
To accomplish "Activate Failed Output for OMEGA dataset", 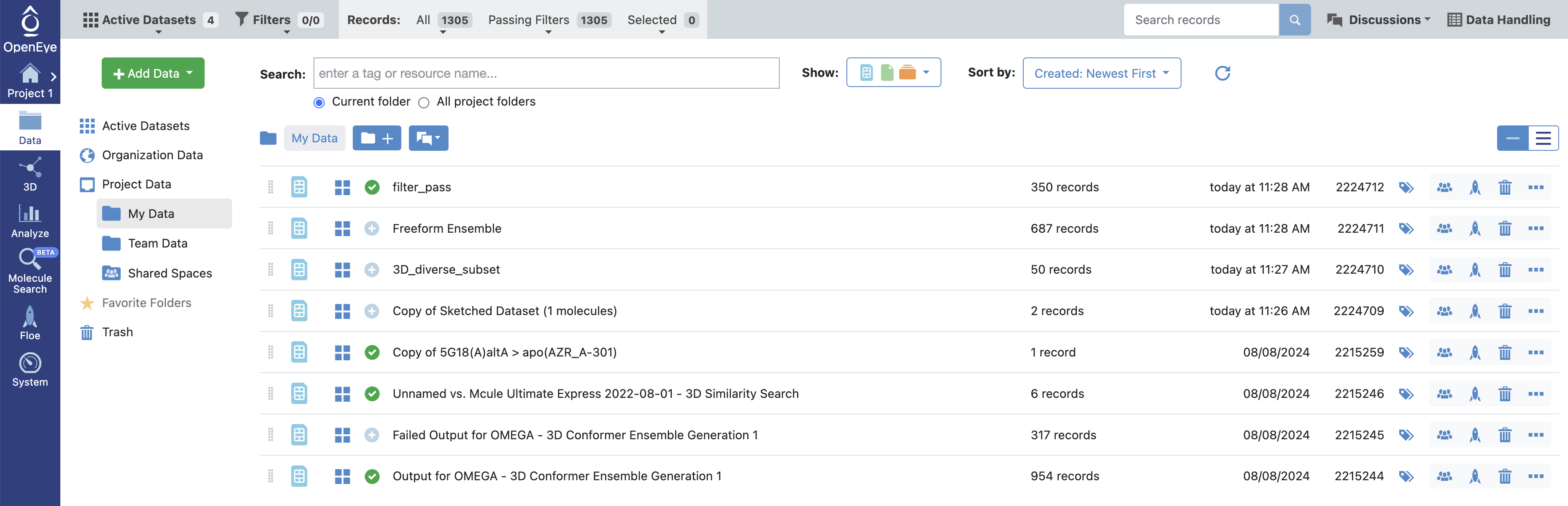I will click(x=372, y=435).
